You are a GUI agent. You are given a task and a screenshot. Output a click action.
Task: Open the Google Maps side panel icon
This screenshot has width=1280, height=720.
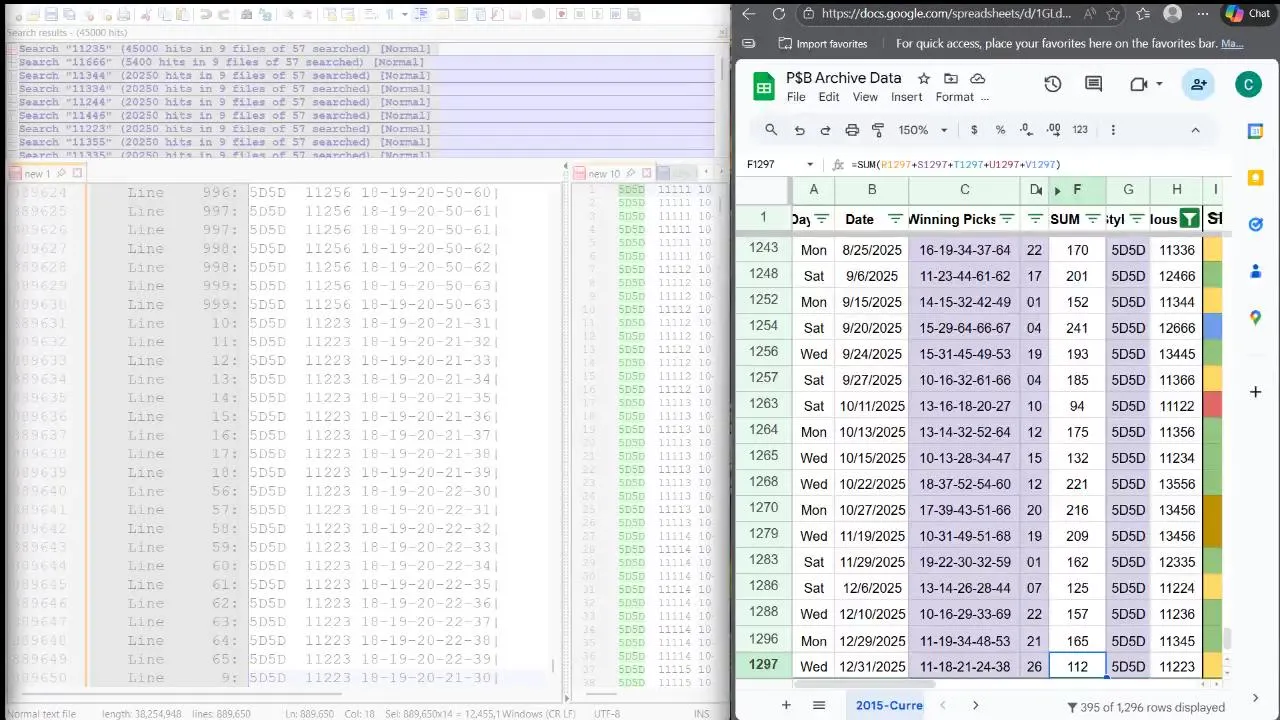1255,318
